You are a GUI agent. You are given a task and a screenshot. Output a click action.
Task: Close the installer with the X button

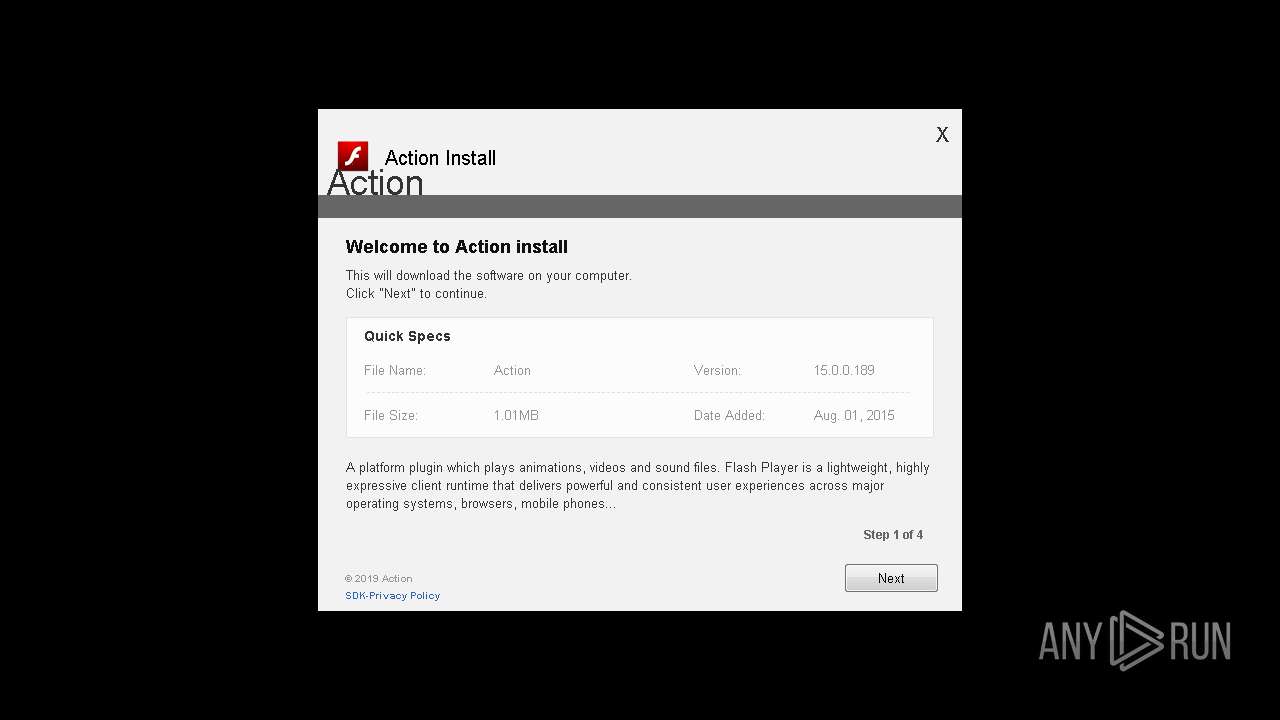(x=942, y=135)
